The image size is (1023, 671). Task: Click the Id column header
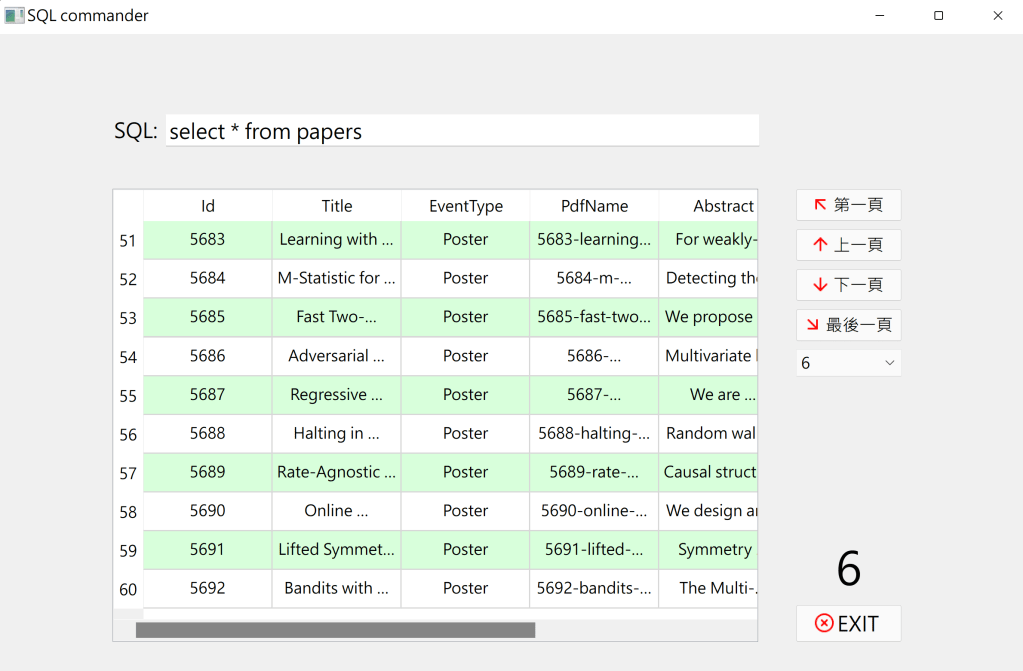tap(208, 206)
